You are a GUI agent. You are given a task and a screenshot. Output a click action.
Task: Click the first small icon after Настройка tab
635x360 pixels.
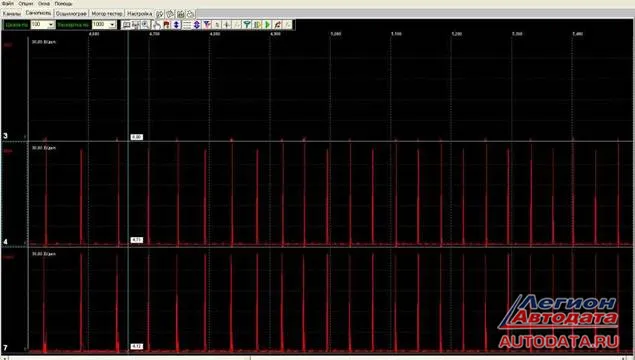[x=160, y=14]
